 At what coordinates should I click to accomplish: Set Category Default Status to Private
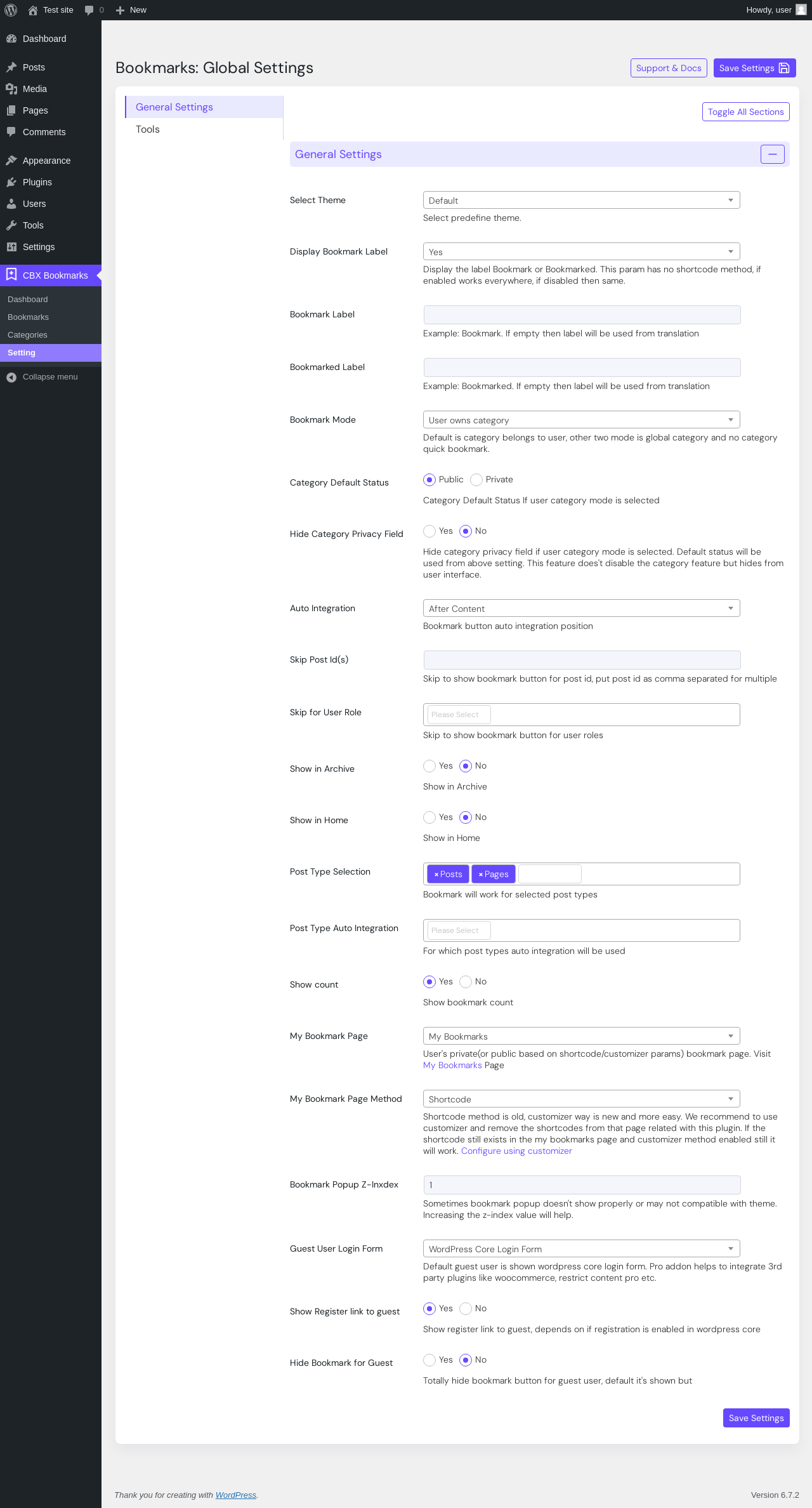click(x=476, y=480)
